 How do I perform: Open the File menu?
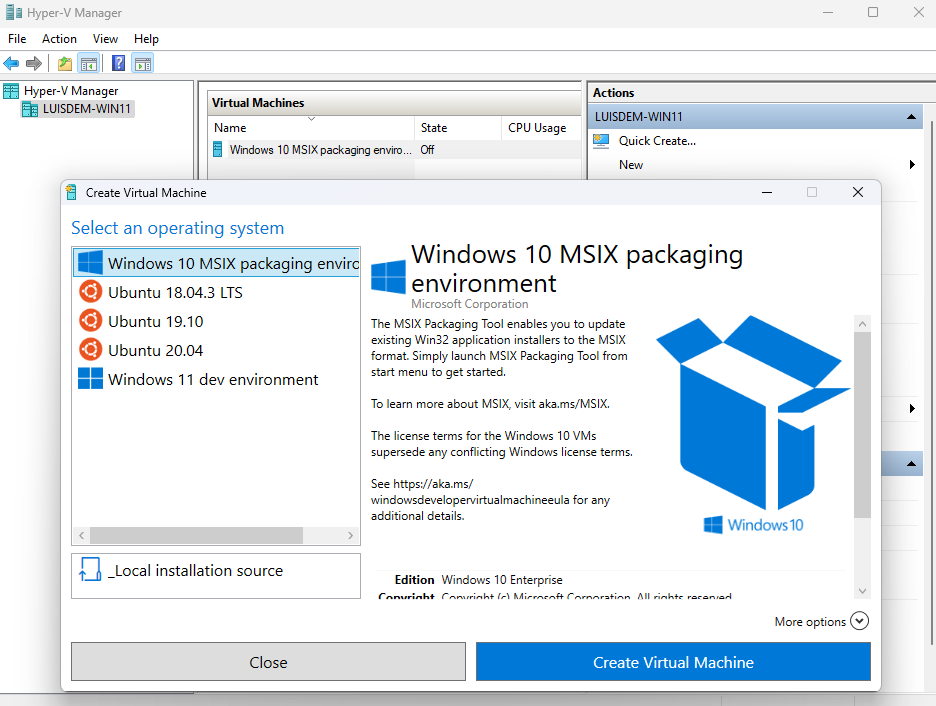17,39
